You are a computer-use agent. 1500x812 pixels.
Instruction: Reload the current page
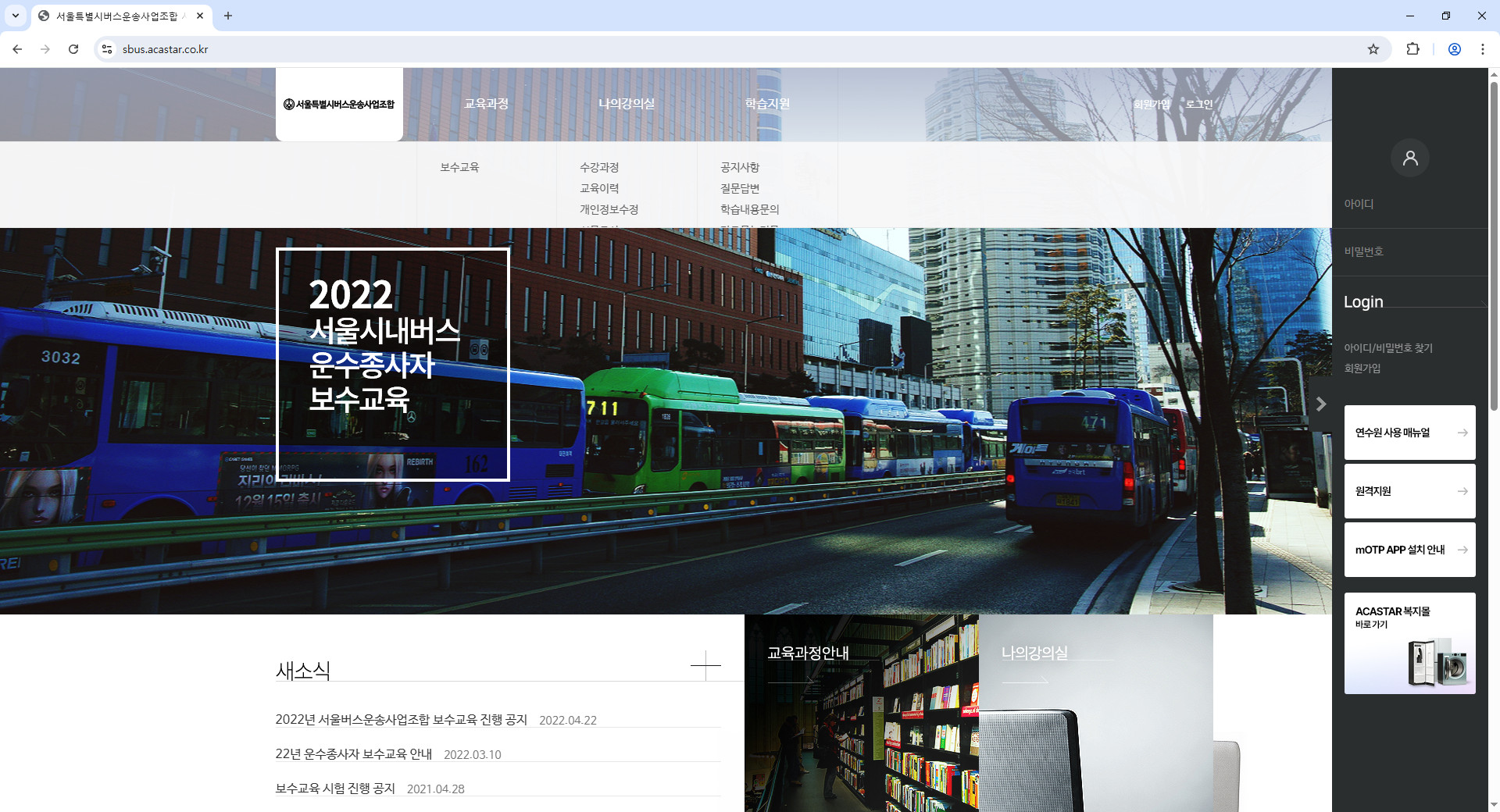point(73,49)
